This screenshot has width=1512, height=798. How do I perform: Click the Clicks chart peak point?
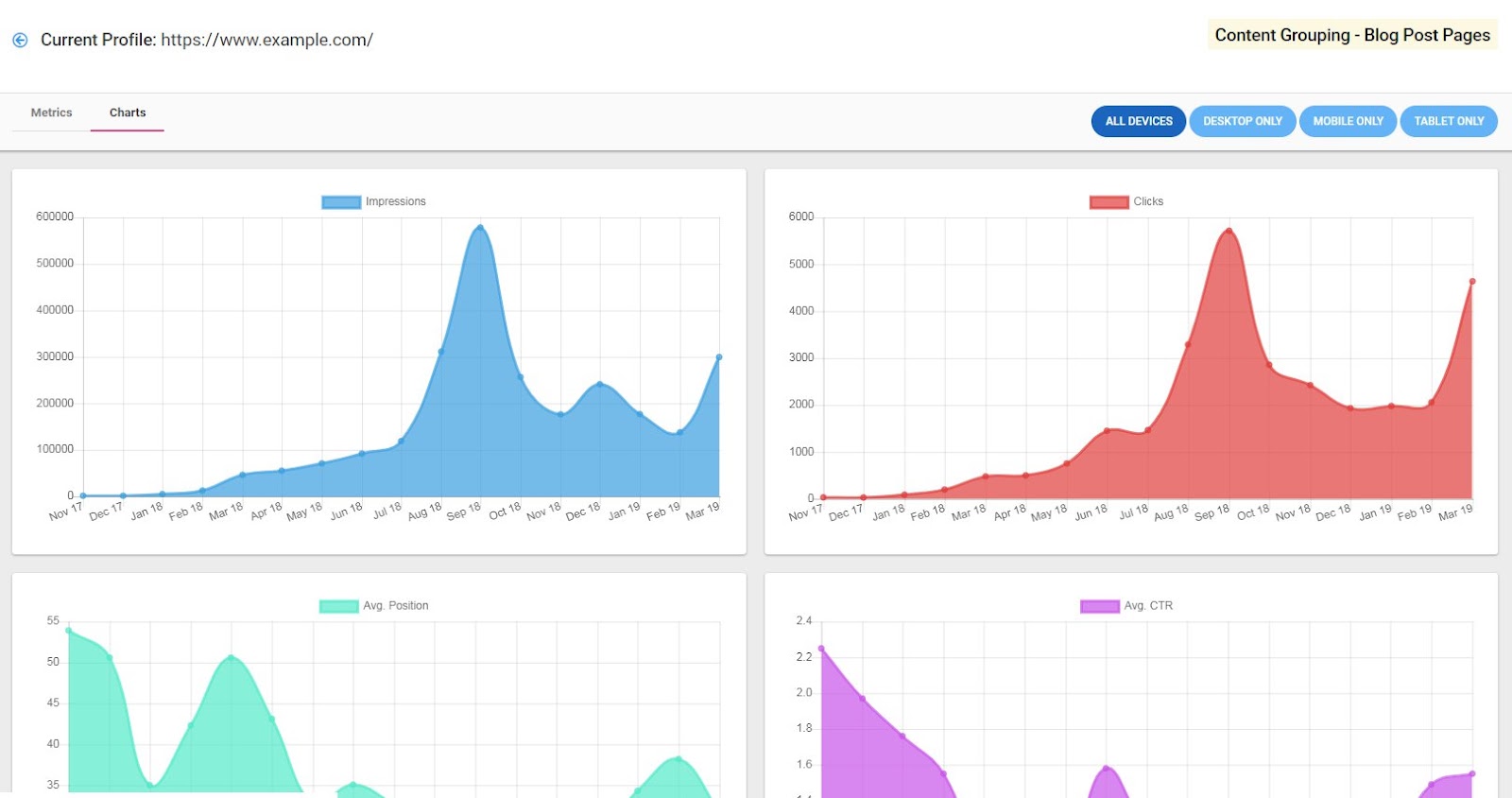[x=1229, y=231]
